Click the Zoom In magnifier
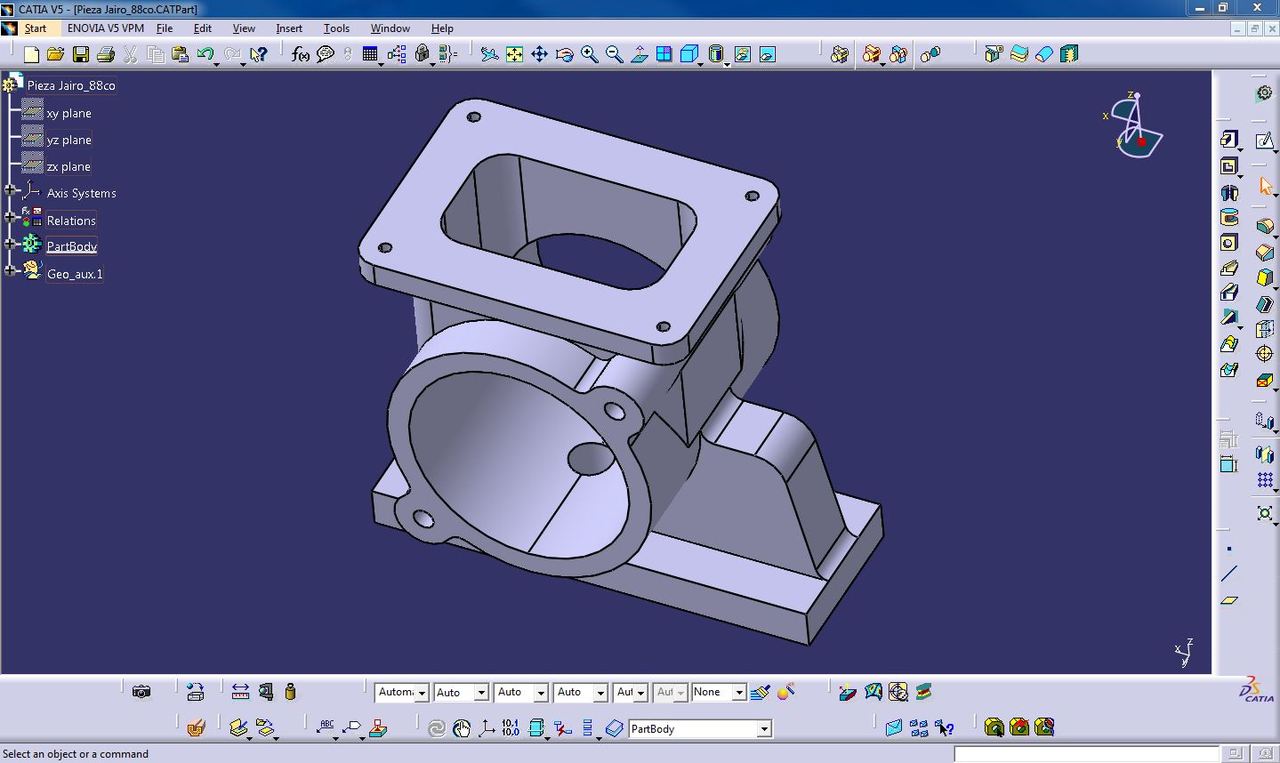 [x=589, y=54]
